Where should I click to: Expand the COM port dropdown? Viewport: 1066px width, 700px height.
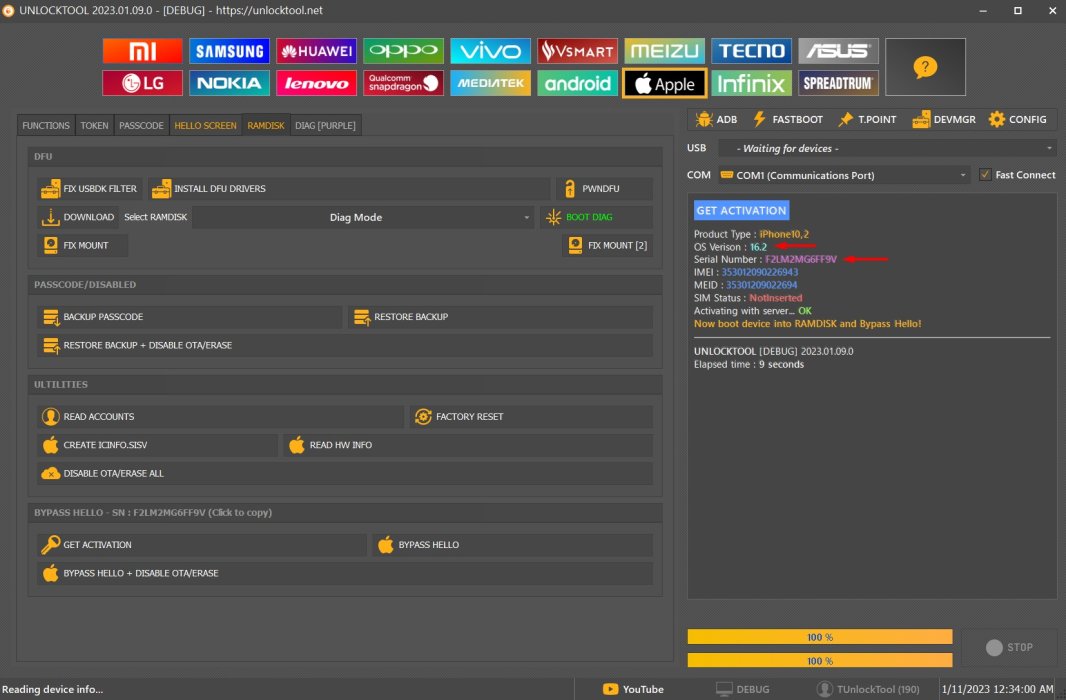pos(844,175)
